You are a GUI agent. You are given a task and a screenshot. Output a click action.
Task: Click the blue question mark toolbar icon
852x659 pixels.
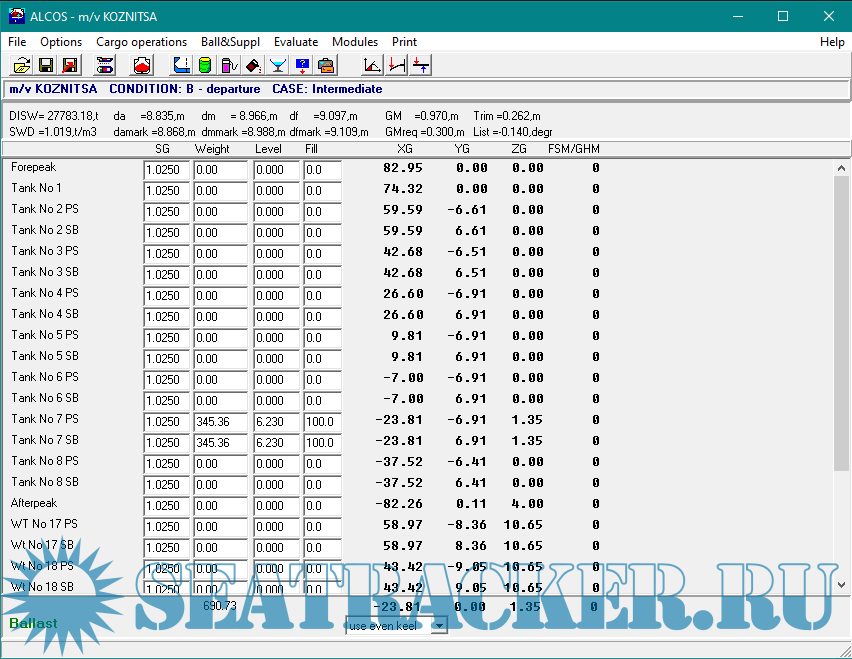(x=302, y=66)
